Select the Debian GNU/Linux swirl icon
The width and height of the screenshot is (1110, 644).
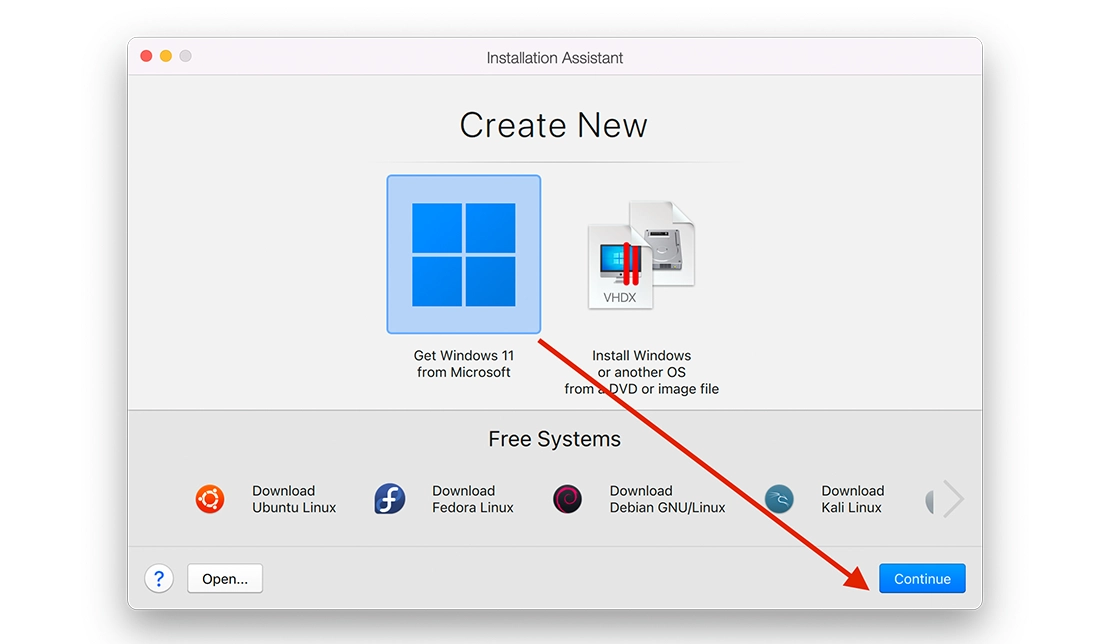[567, 499]
